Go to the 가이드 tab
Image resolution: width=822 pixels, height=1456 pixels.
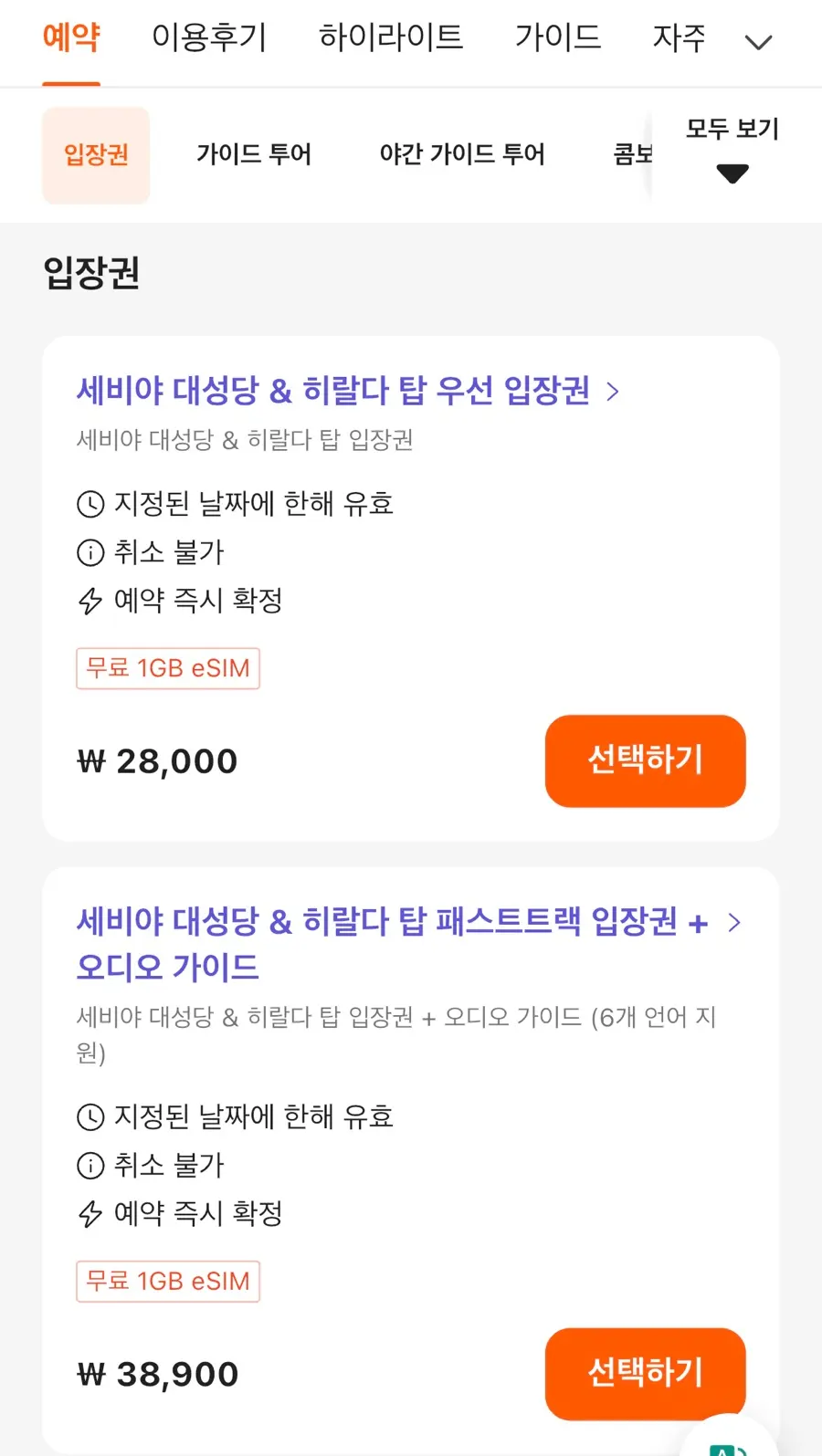click(558, 37)
